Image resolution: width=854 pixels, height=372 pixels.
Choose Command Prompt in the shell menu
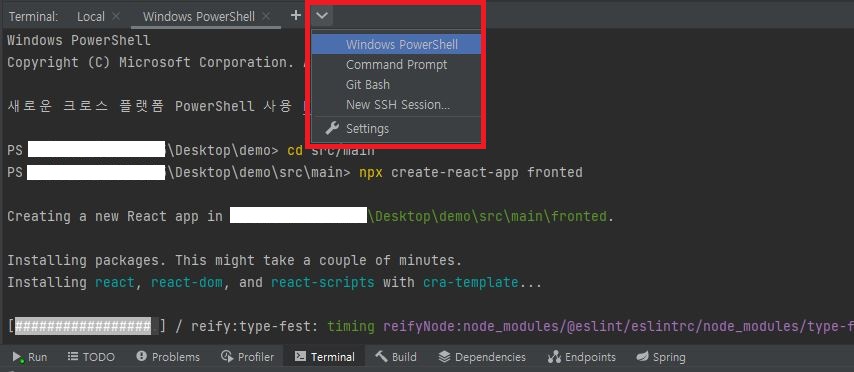coord(396,65)
